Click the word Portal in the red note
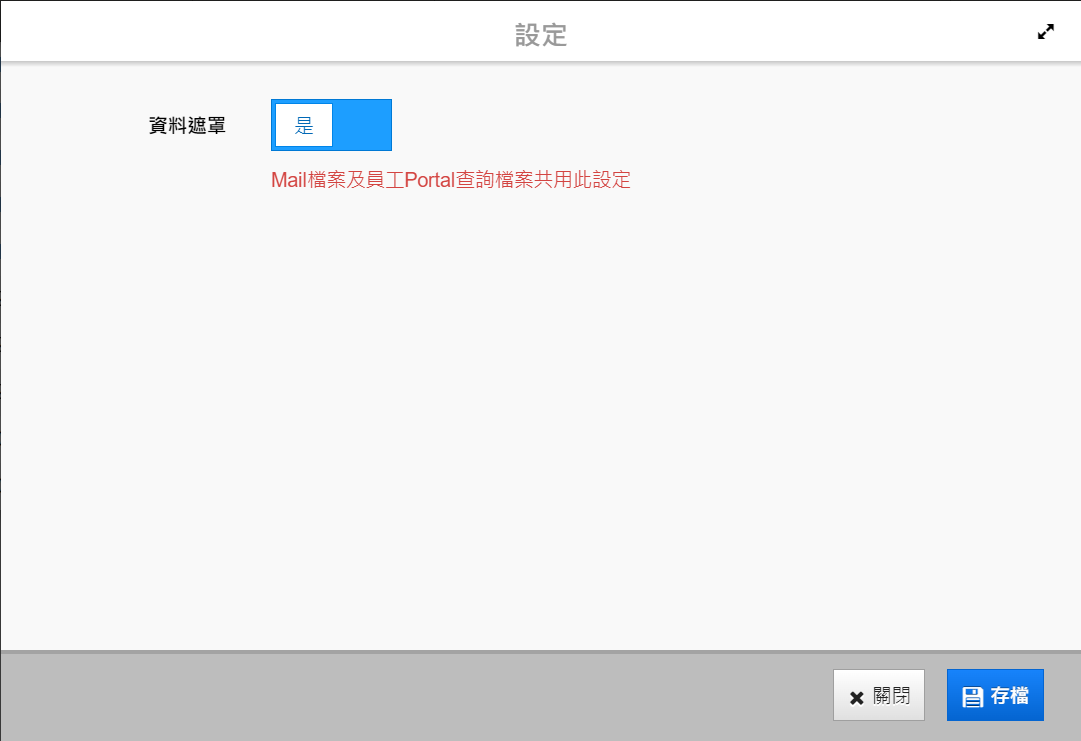The height and width of the screenshot is (741, 1081). tap(430, 180)
